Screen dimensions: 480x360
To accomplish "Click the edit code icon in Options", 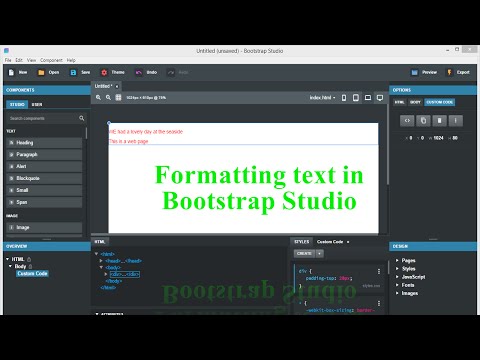I will pyautogui.click(x=407, y=121).
